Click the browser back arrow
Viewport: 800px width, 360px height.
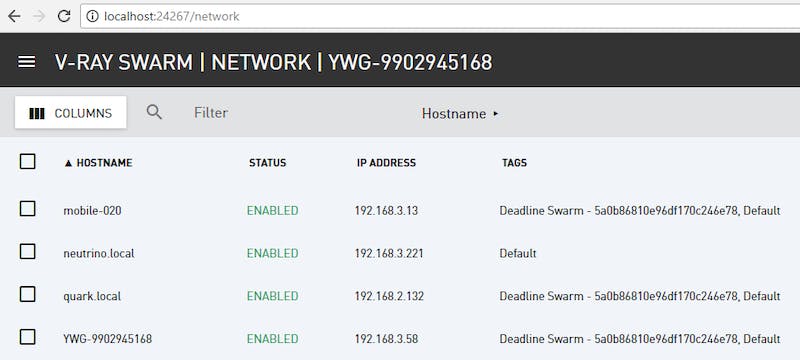coord(14,16)
